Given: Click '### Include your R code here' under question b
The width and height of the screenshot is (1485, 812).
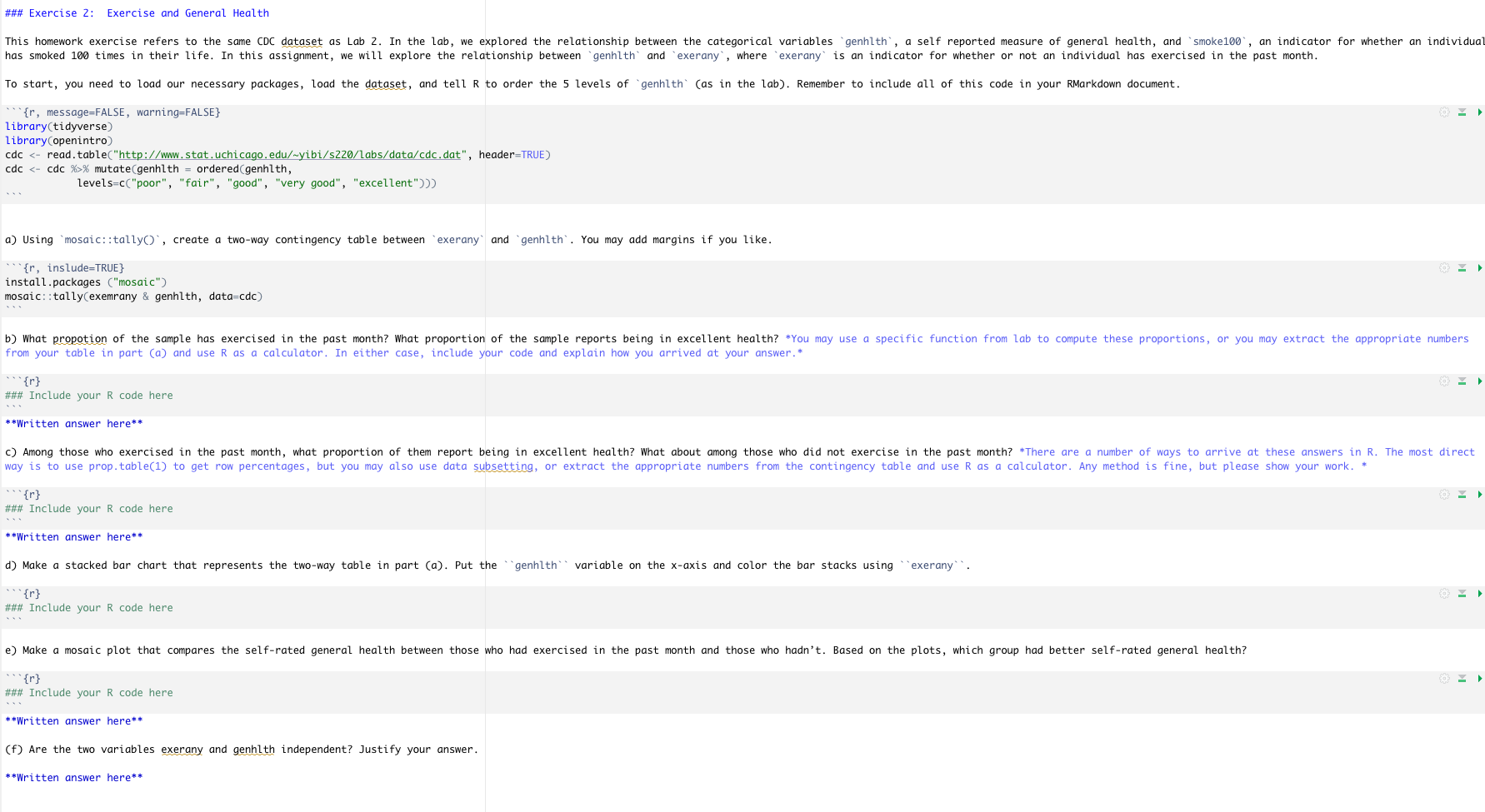Looking at the screenshot, I should [89, 396].
